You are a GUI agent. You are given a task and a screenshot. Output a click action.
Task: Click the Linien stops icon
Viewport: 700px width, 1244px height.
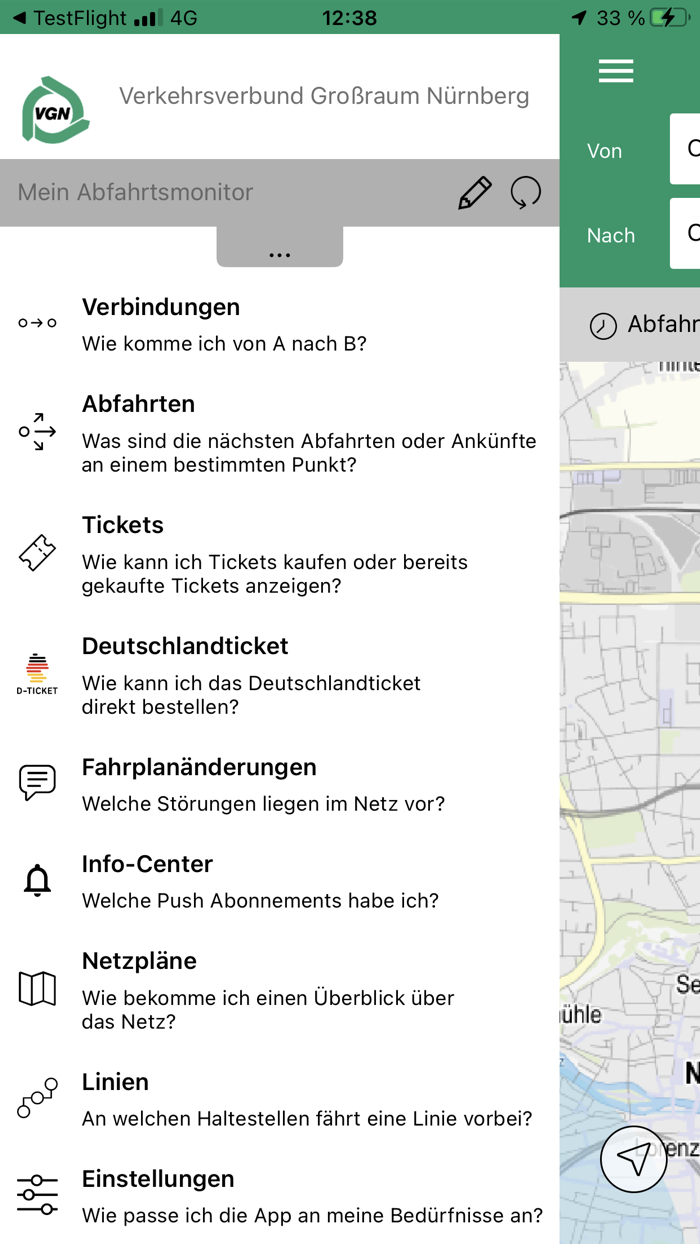pos(36,1098)
